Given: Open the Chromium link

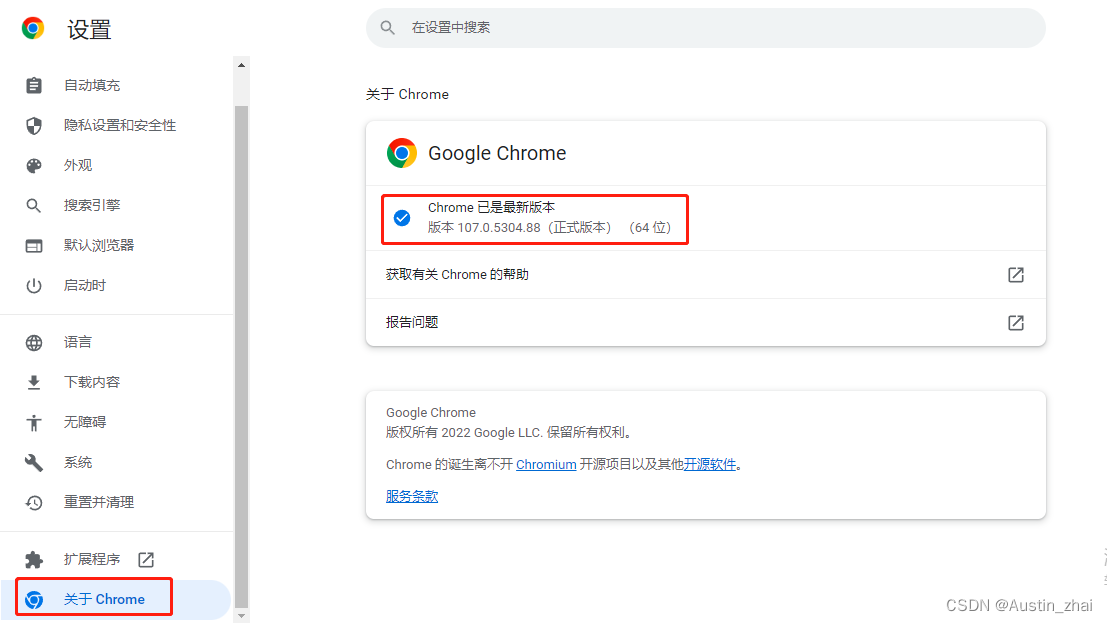Looking at the screenshot, I should click(546, 464).
